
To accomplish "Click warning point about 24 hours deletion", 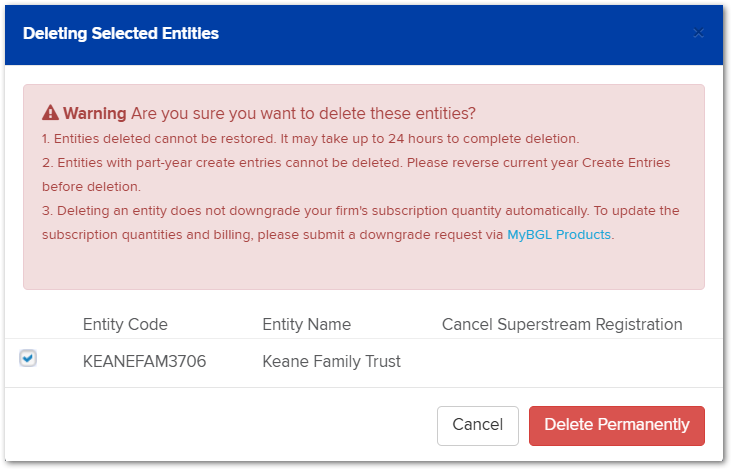I will point(310,139).
